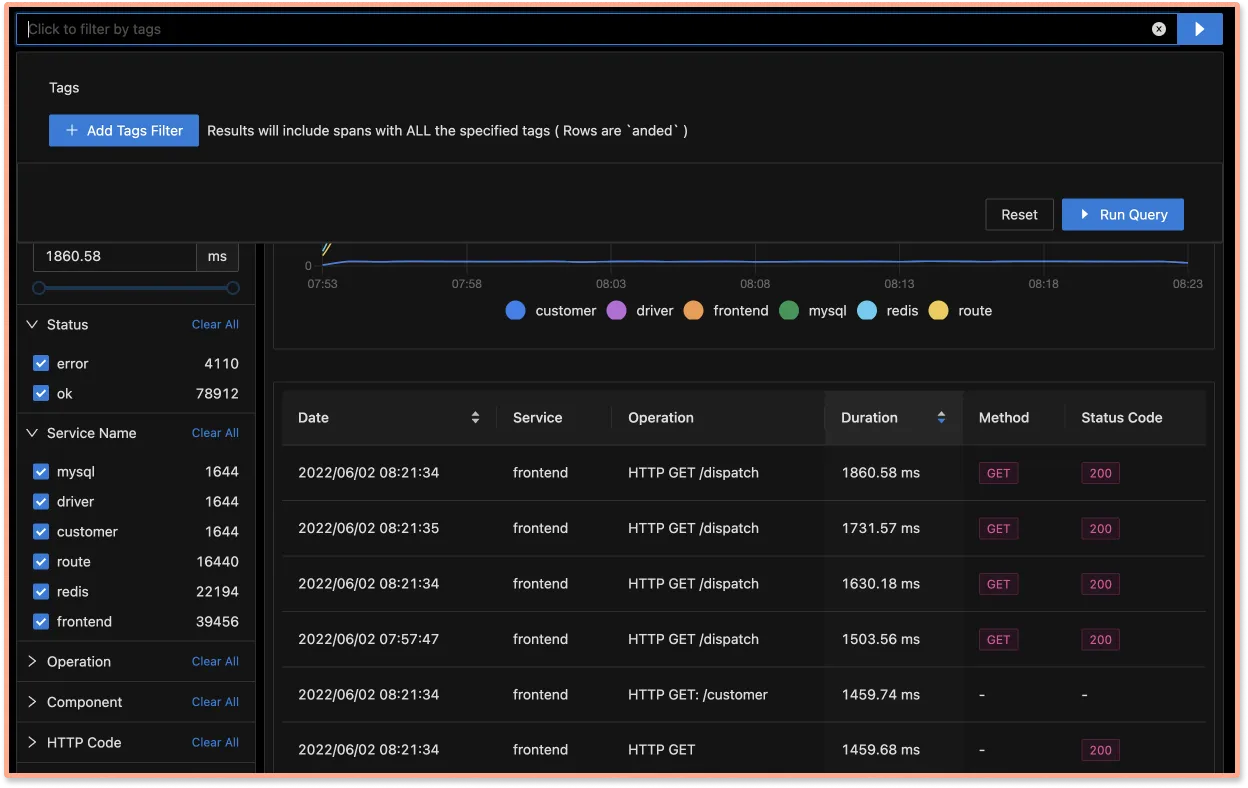Click the Run Query button
This screenshot has width=1248, height=788.
point(1123,214)
